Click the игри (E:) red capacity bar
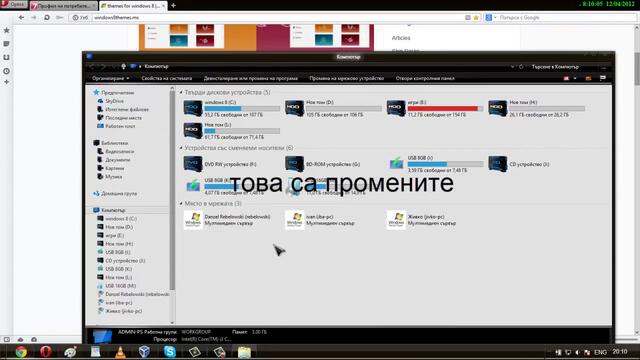The image size is (640, 360). pyautogui.click(x=445, y=109)
